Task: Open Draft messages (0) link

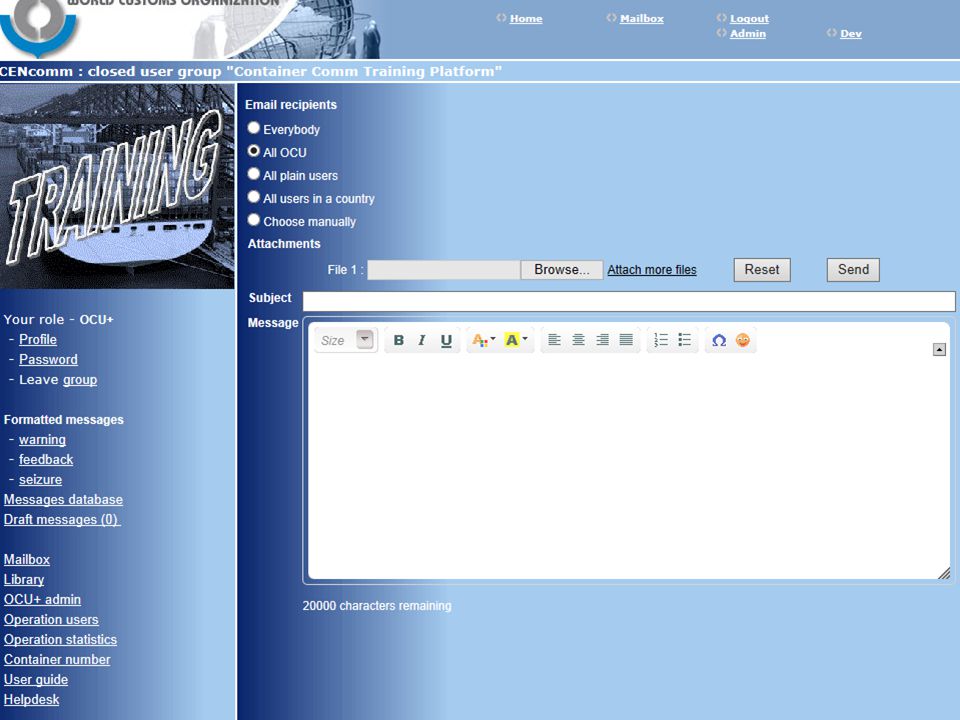Action: [61, 520]
